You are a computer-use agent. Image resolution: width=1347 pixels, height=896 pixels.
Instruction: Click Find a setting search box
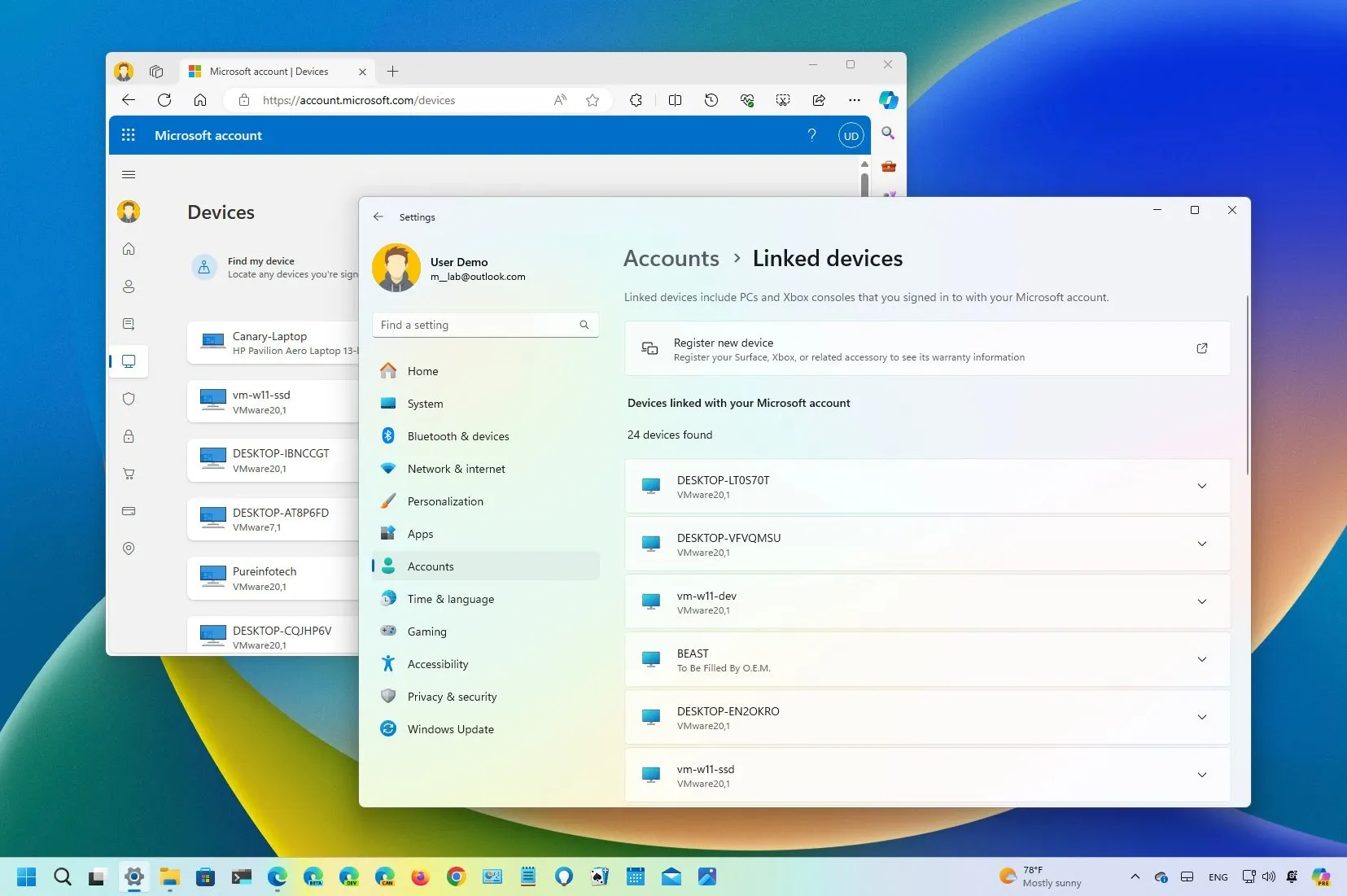486,325
